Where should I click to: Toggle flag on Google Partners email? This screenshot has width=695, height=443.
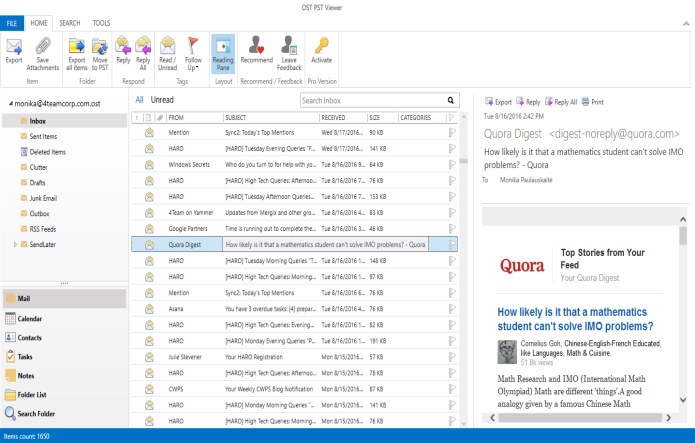452,228
